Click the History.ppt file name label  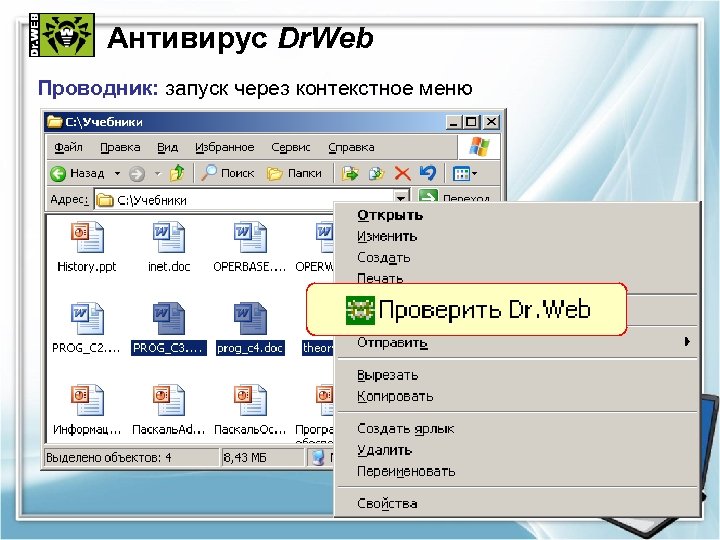pos(87,267)
